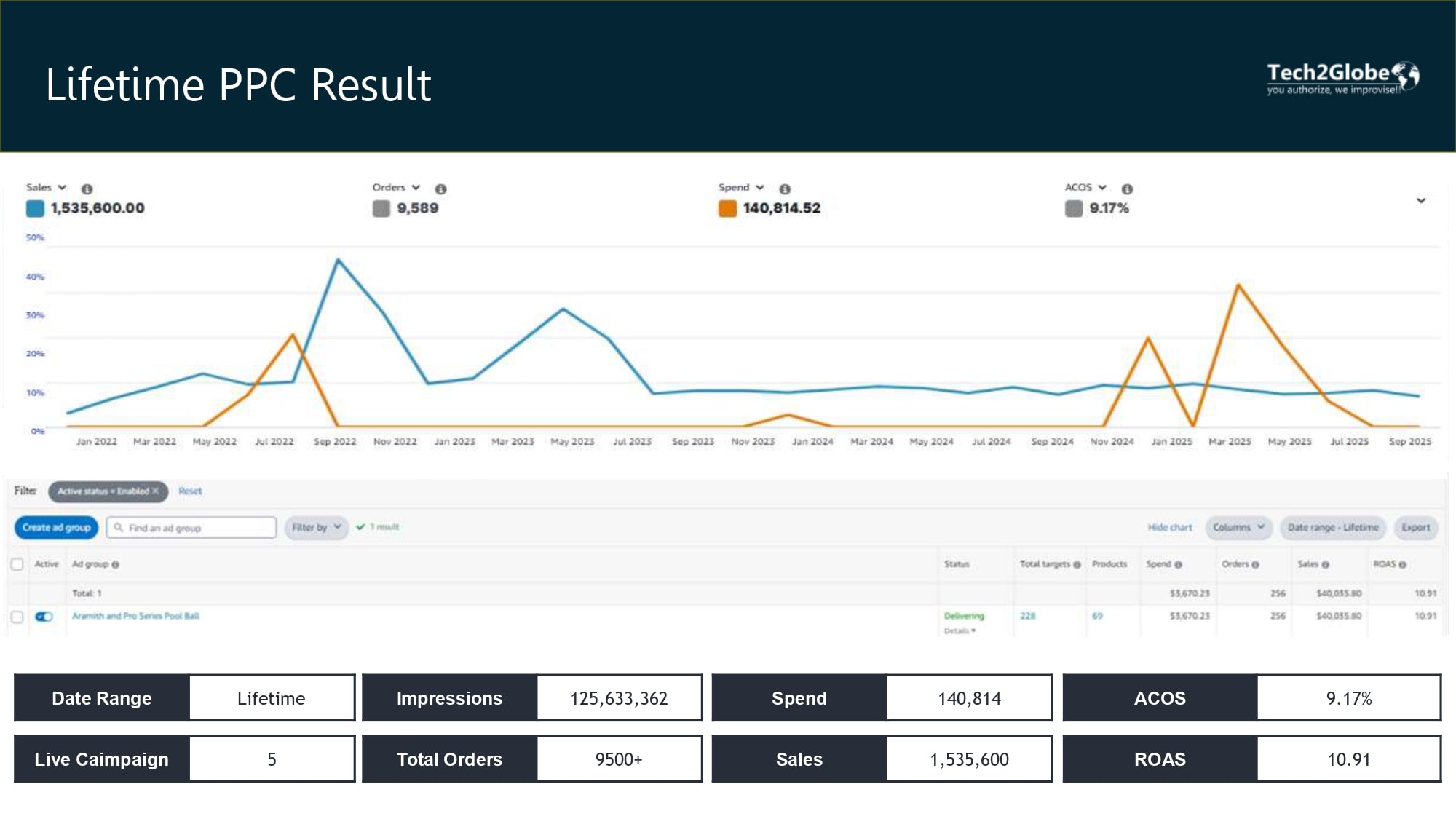Open the Columns dropdown
The width and height of the screenshot is (1456, 819).
pos(1238,527)
